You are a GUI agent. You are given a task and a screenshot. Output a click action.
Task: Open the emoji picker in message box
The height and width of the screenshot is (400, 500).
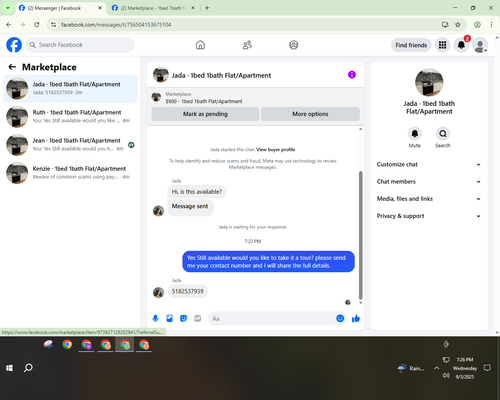point(340,318)
